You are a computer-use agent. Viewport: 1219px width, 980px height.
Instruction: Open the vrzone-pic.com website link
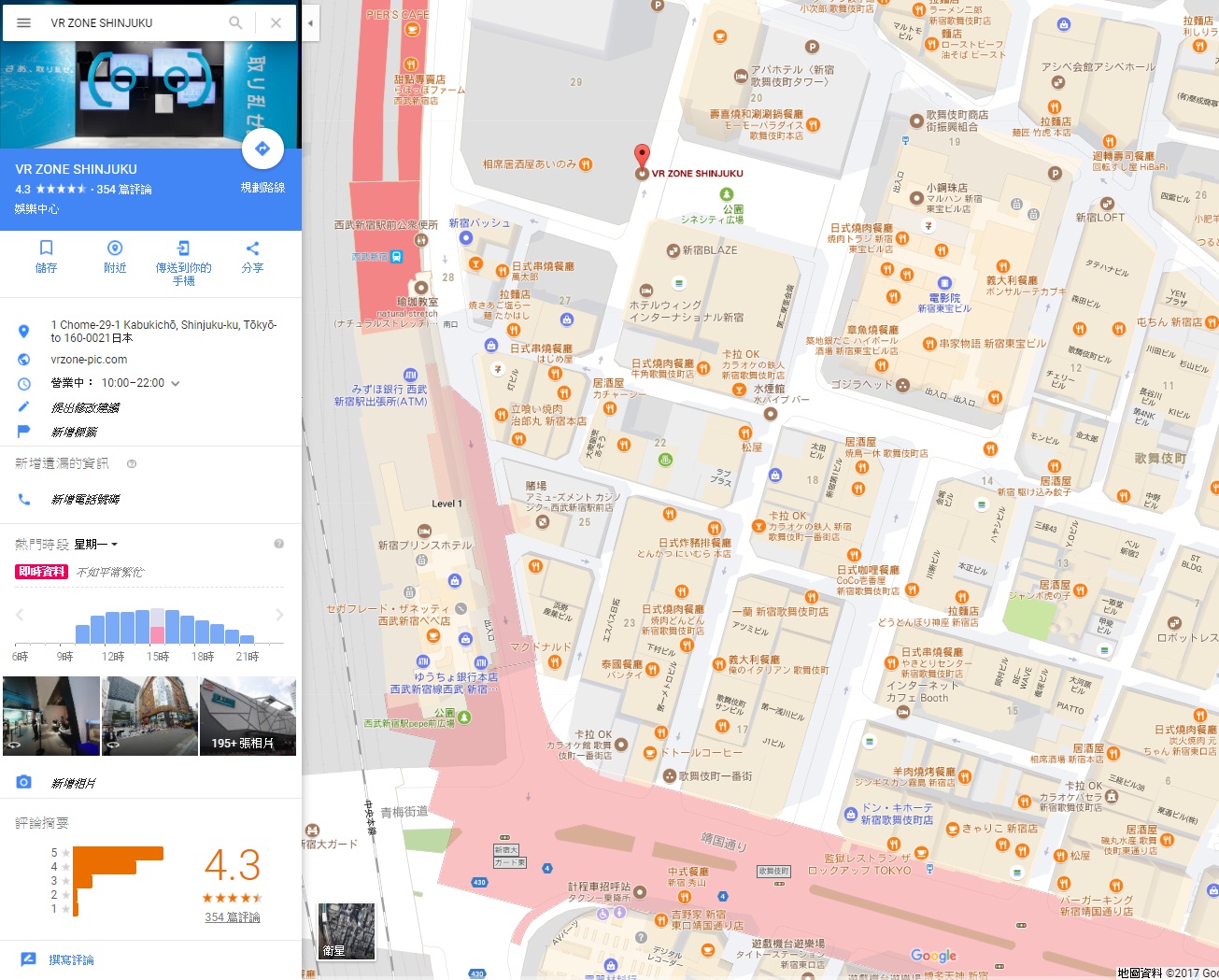(89, 360)
